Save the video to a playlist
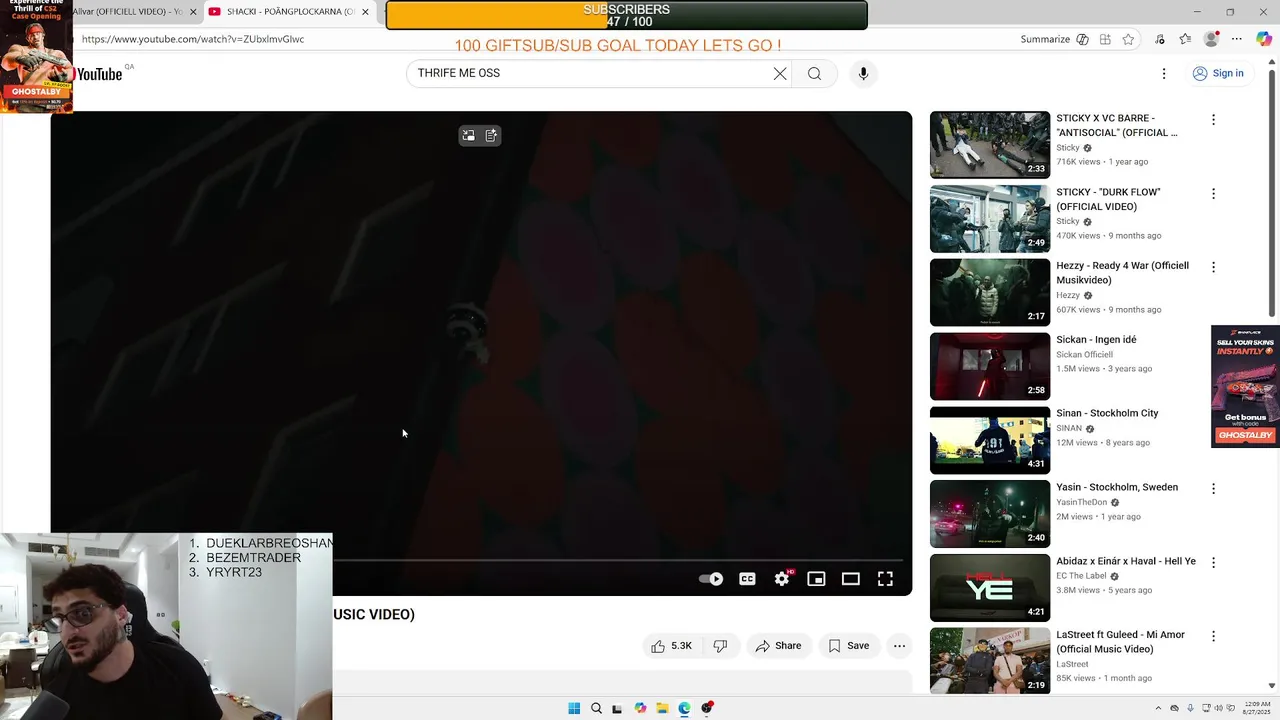1280x720 pixels. click(848, 646)
